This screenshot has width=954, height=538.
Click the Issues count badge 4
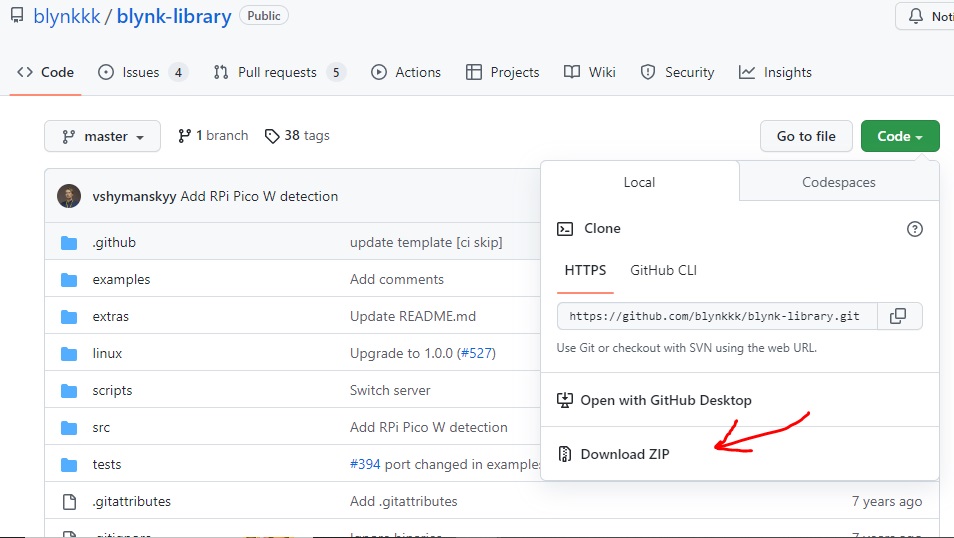coord(178,72)
